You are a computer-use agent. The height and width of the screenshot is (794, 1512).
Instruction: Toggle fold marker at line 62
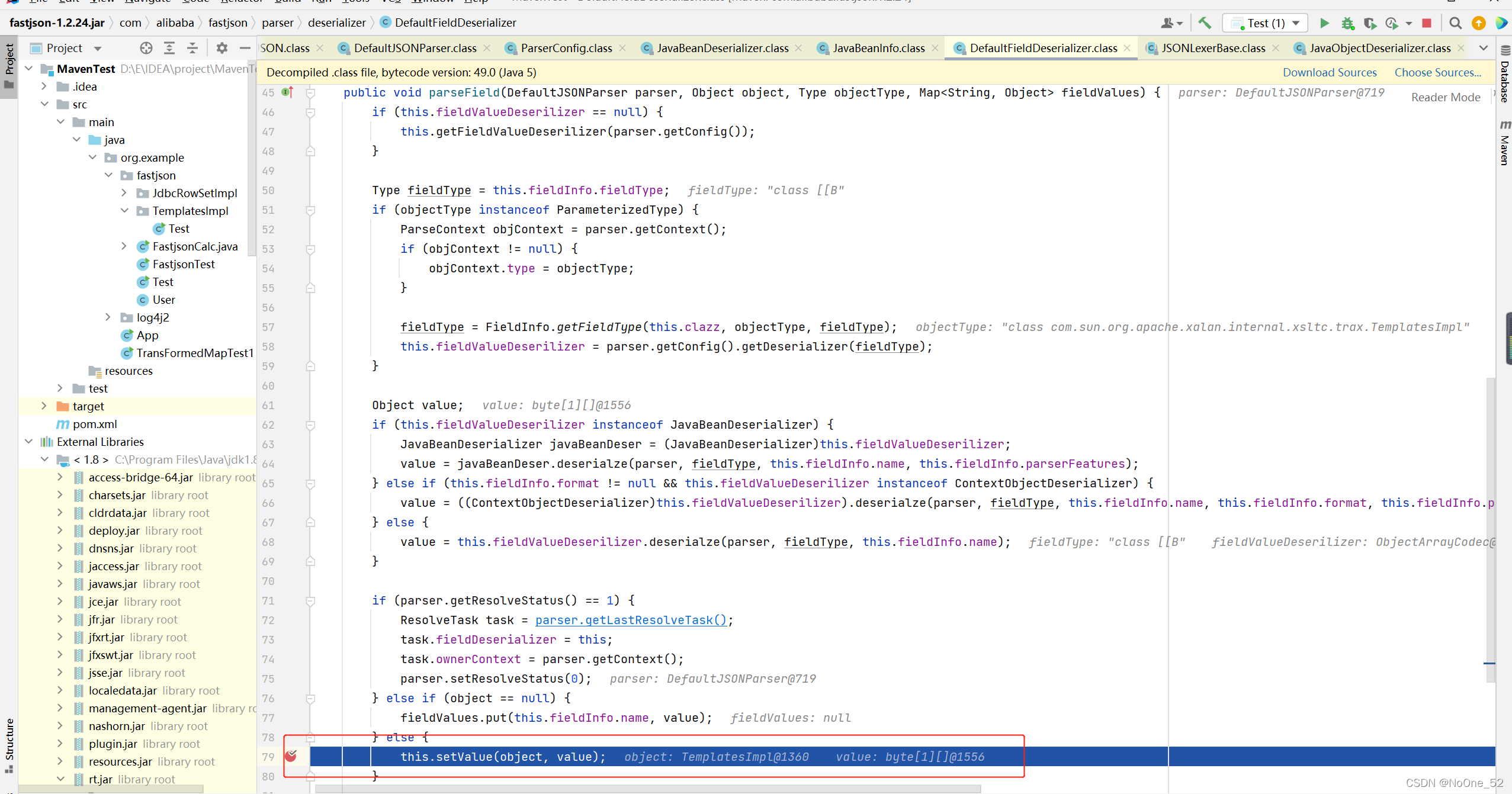click(310, 425)
